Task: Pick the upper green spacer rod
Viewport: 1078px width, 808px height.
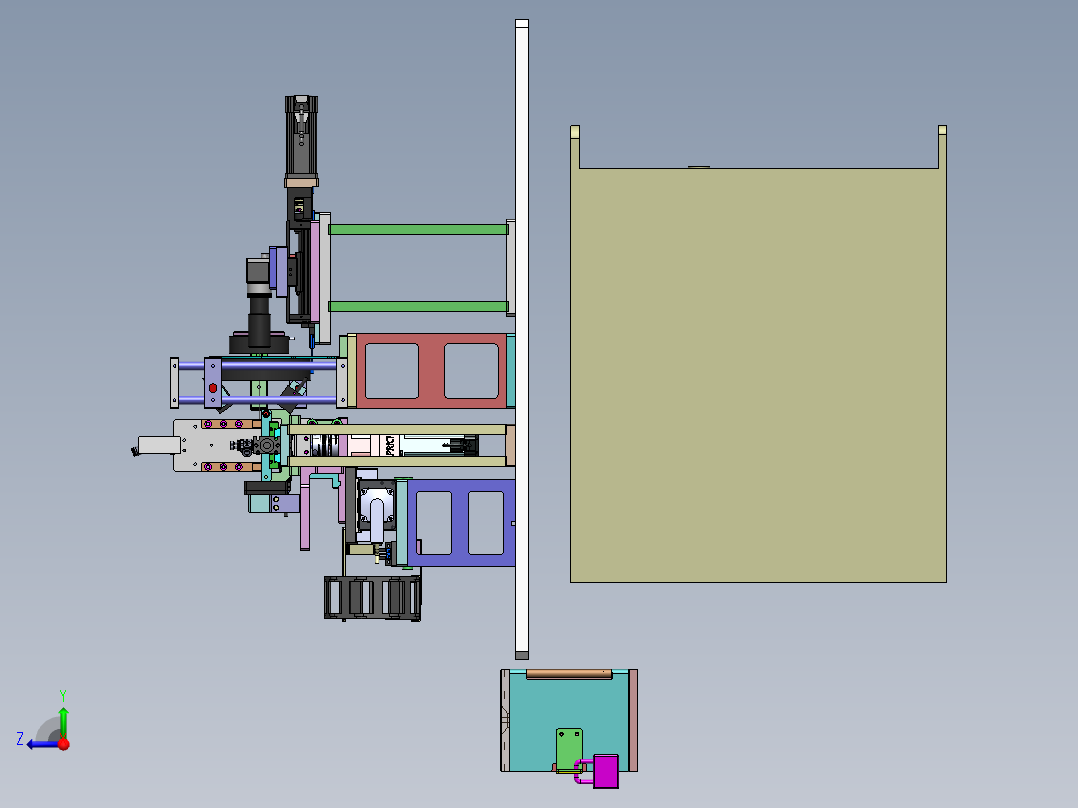Action: [x=418, y=230]
